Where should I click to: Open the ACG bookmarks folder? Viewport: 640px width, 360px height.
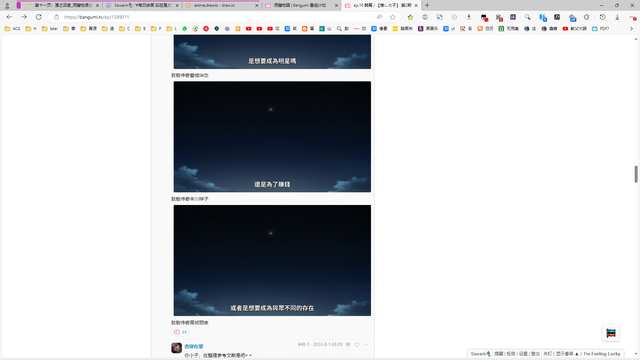tap(12, 29)
